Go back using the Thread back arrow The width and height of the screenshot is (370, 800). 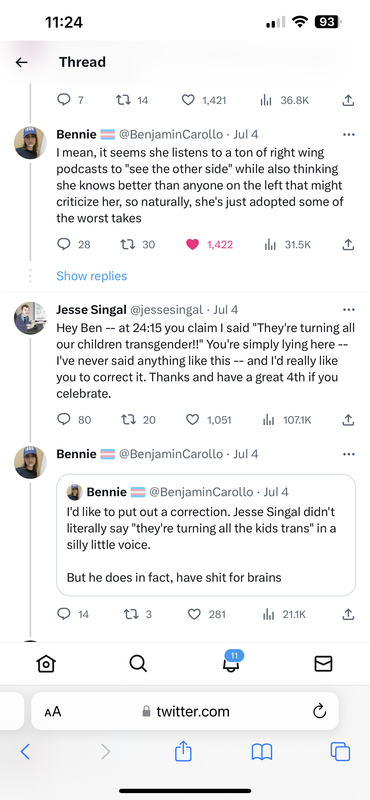pos(21,62)
